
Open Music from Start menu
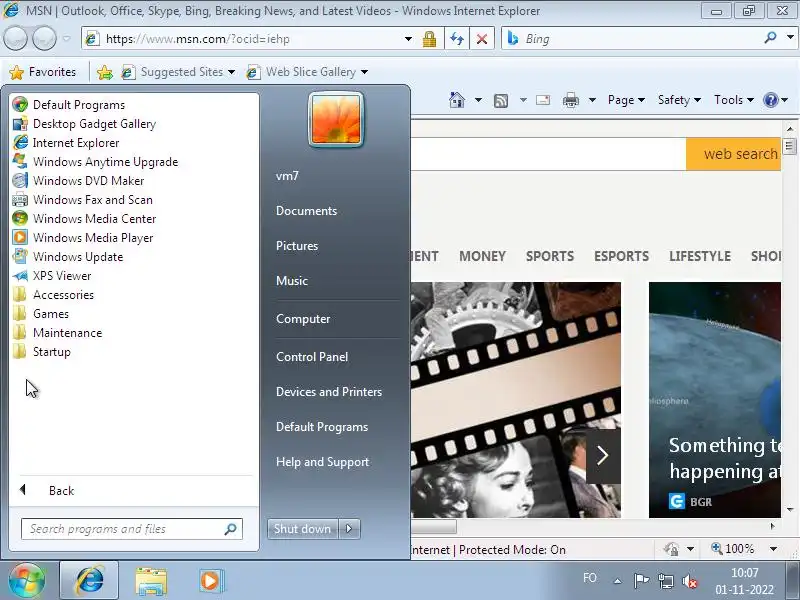coord(292,281)
